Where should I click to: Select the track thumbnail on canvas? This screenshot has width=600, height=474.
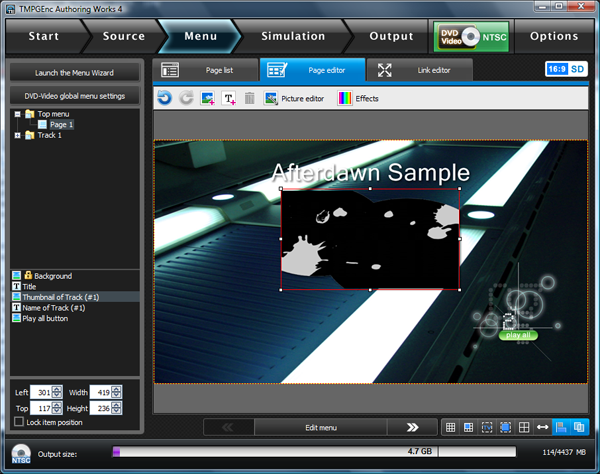point(370,239)
